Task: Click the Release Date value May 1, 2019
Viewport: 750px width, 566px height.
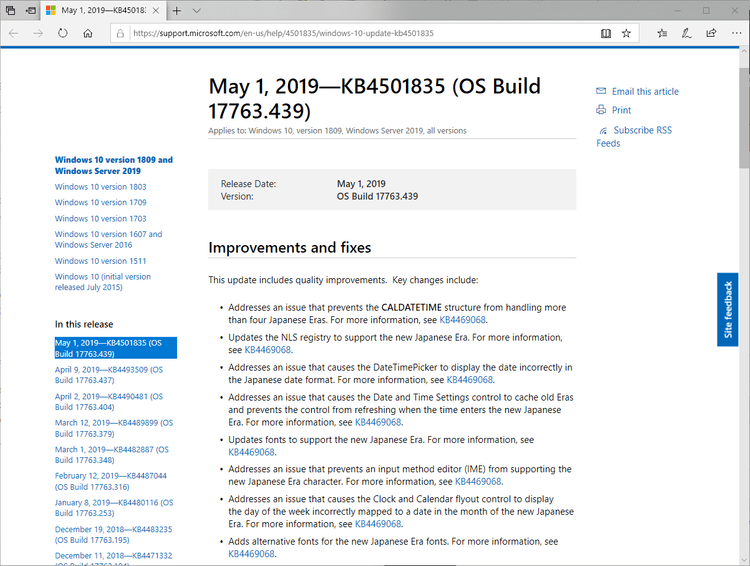Action: 361,184
